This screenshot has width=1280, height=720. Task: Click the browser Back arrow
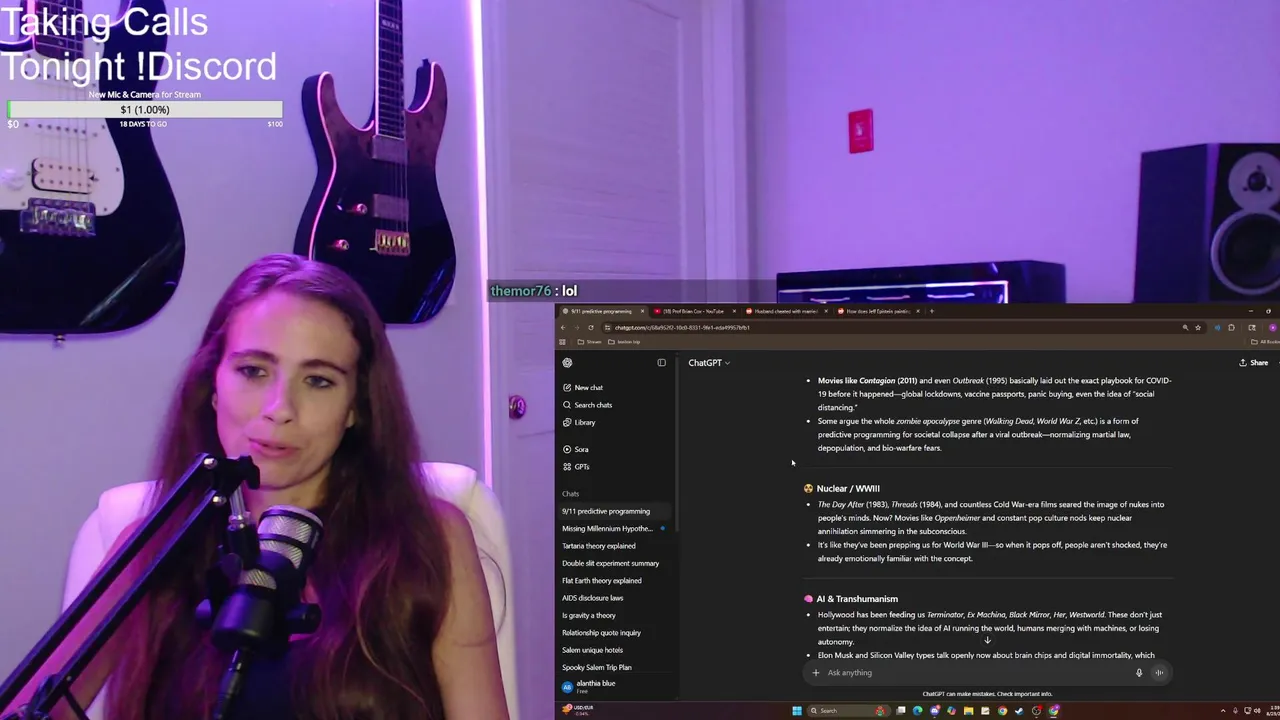pyautogui.click(x=563, y=328)
